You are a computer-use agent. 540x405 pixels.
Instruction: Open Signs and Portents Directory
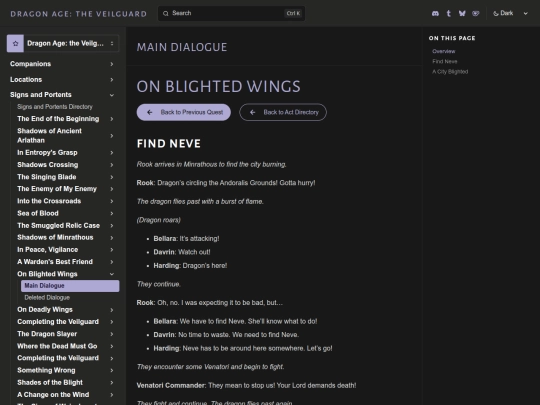click(x=55, y=107)
